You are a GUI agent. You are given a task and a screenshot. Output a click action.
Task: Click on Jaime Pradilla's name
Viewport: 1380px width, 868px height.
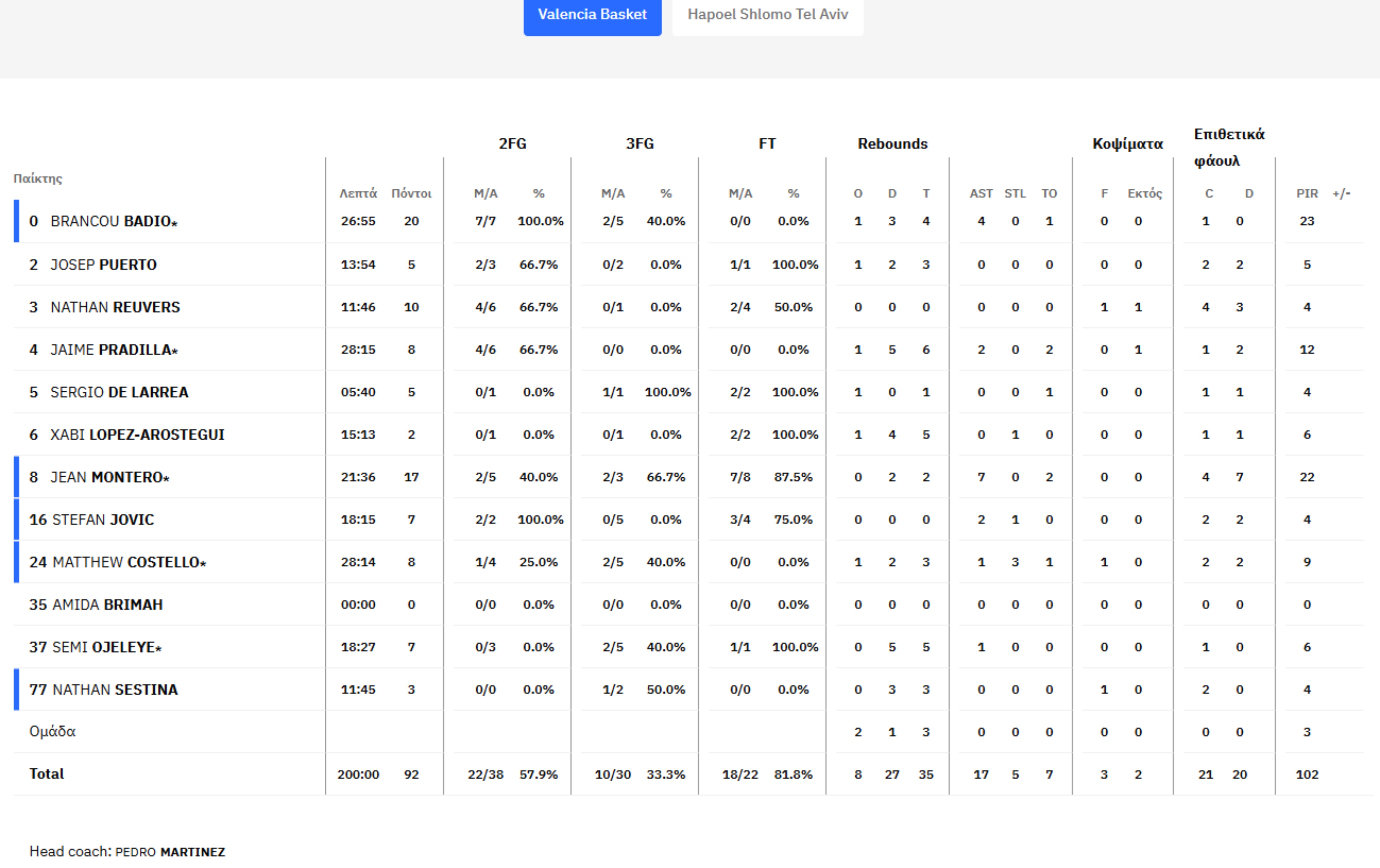tap(114, 350)
